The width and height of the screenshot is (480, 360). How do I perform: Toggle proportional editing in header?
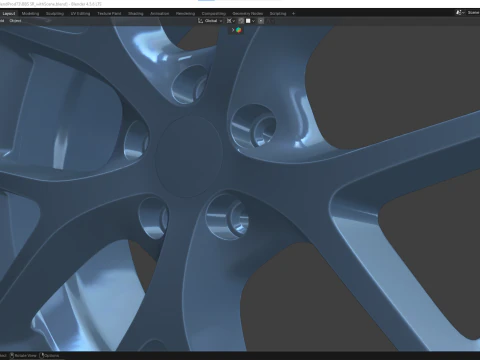coord(261,21)
